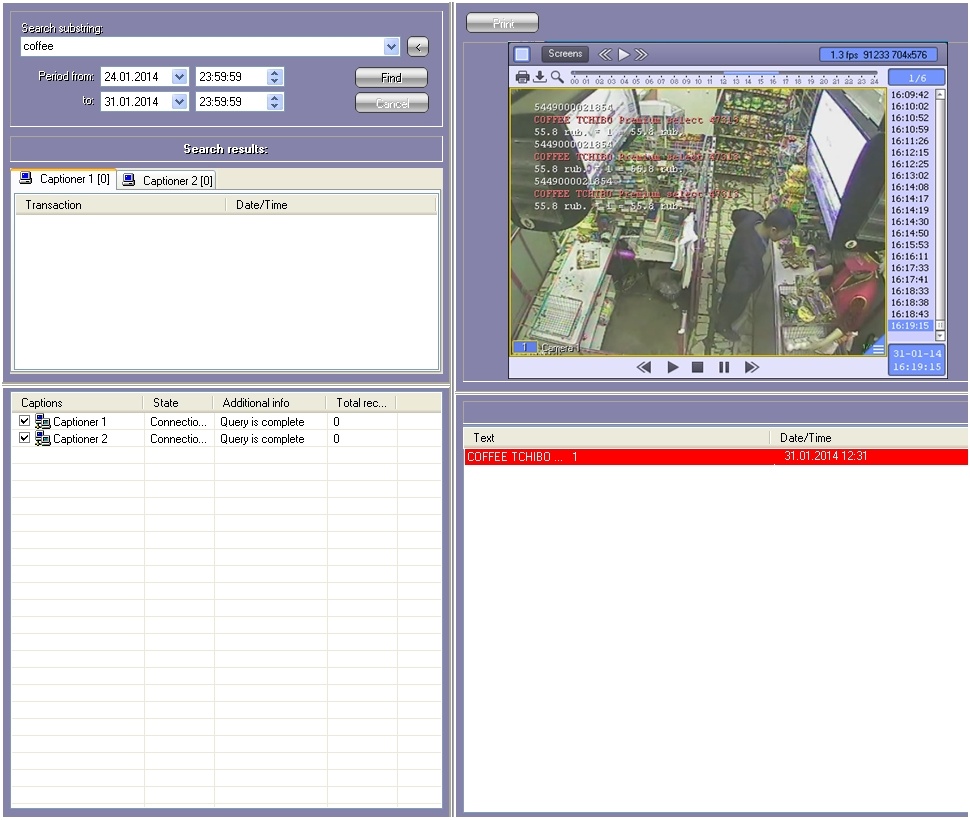Uncheck the Captioner 2 checkbox
Screen dimensions: 970x820
click(x=25, y=439)
